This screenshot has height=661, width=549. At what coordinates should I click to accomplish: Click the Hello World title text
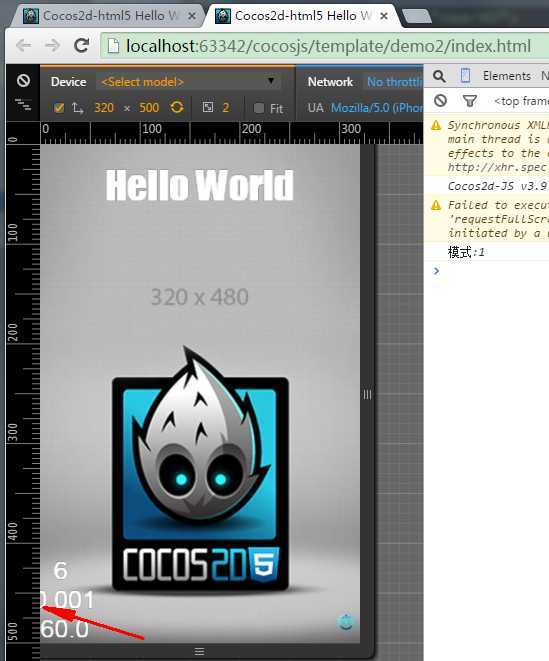[x=199, y=185]
